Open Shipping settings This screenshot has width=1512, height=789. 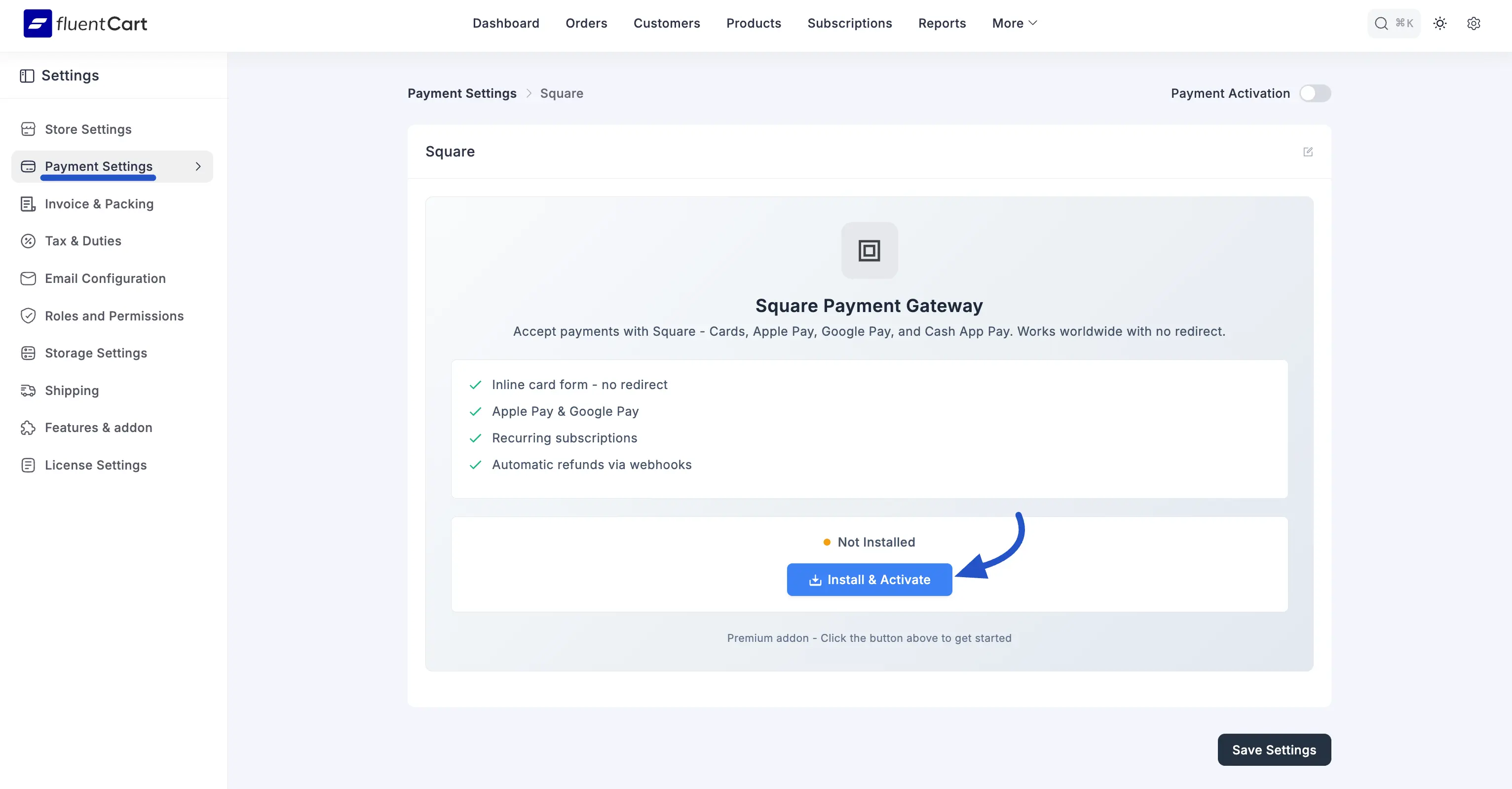click(112, 390)
